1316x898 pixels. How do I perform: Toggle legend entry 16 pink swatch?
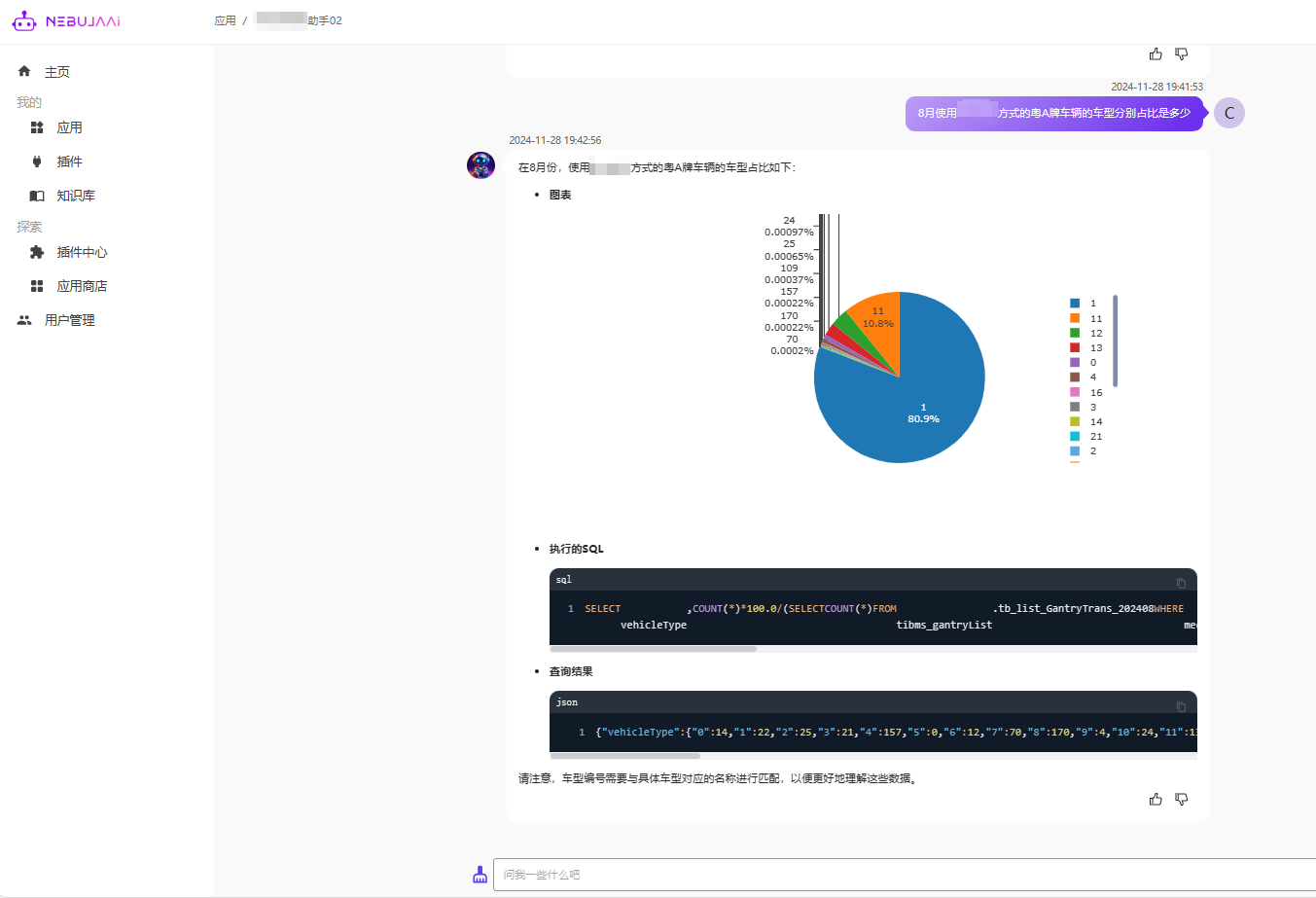pyautogui.click(x=1075, y=392)
